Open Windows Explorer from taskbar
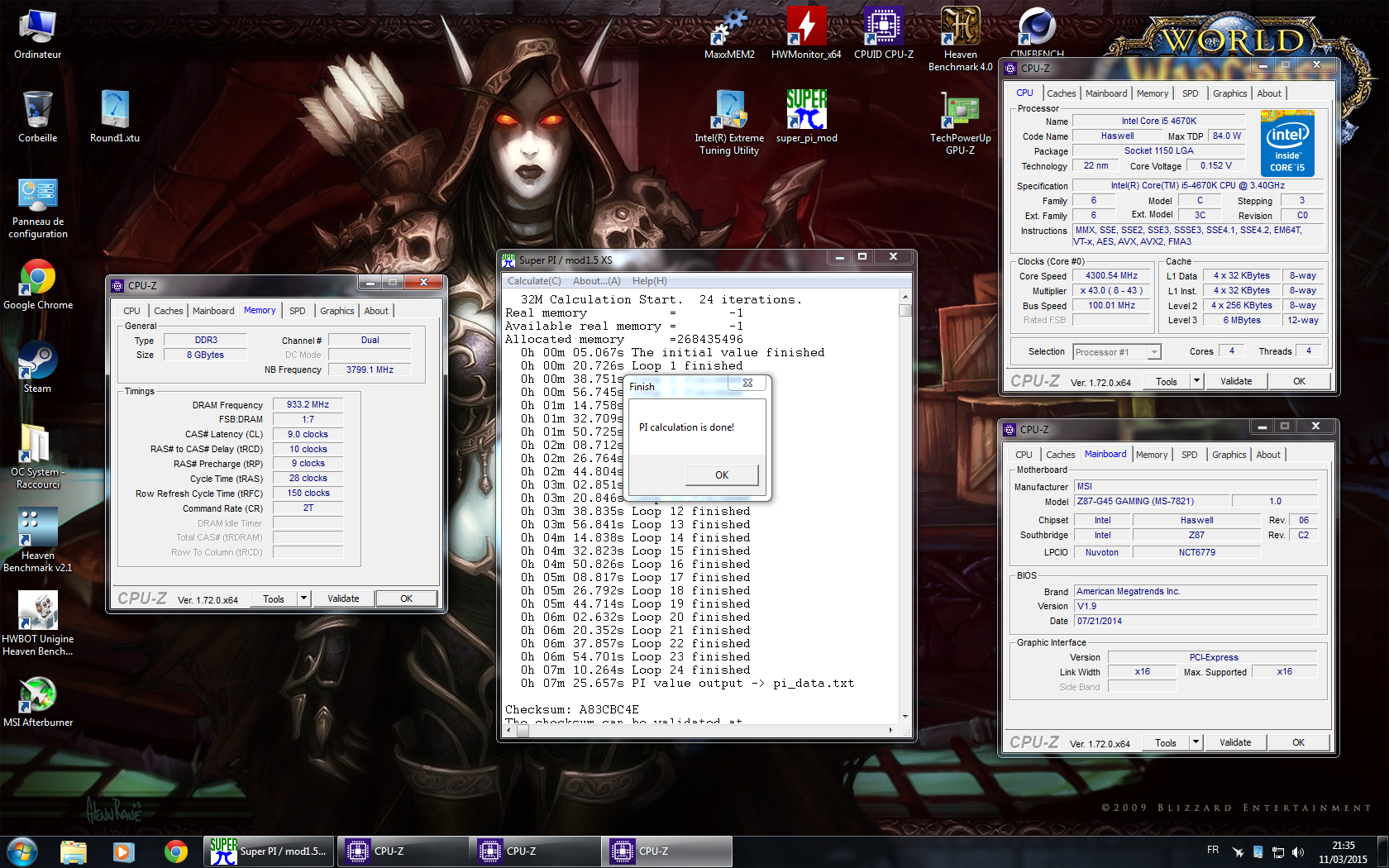 click(x=74, y=851)
